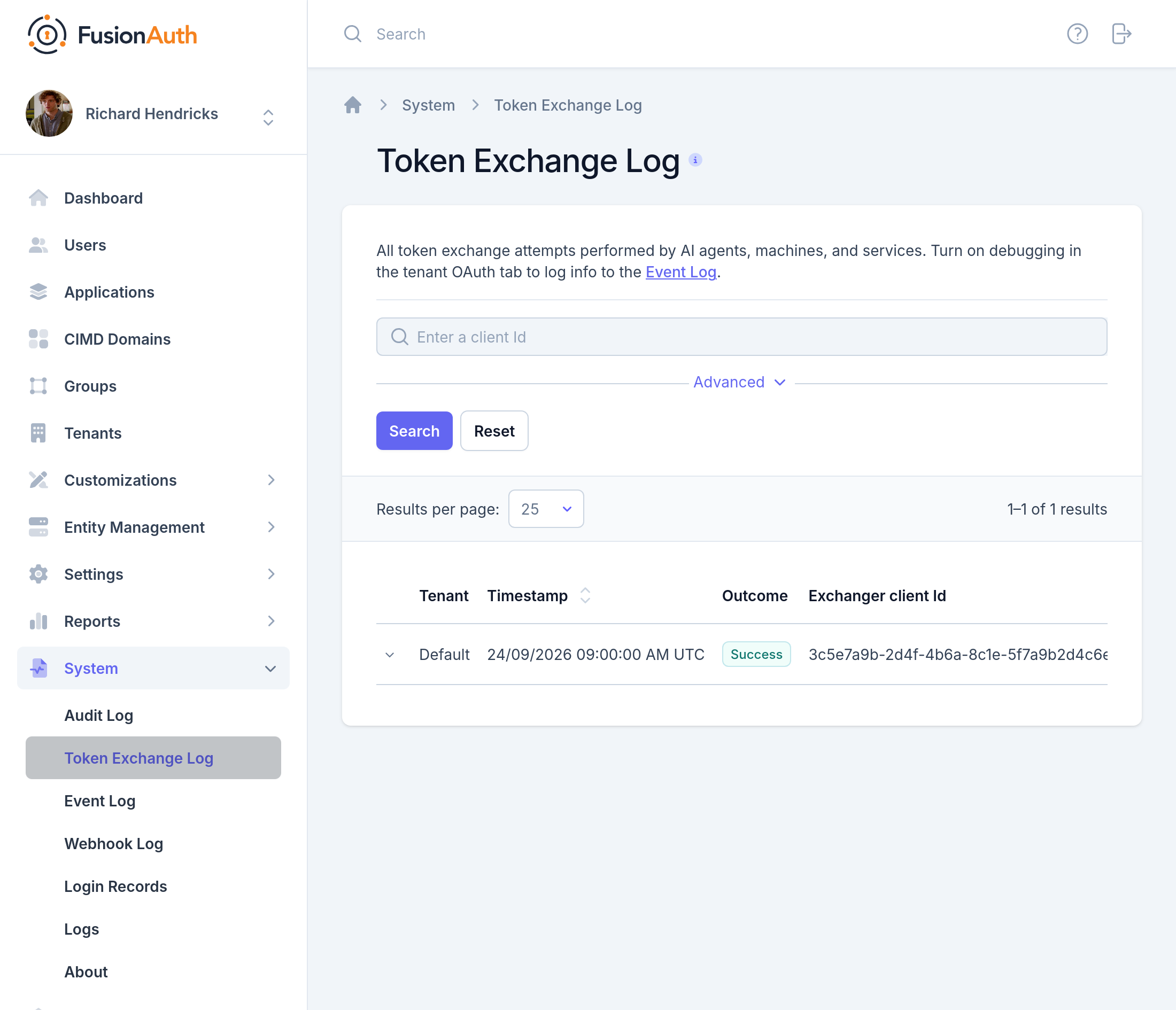
Task: Click the Applications layers icon
Action: (38, 292)
